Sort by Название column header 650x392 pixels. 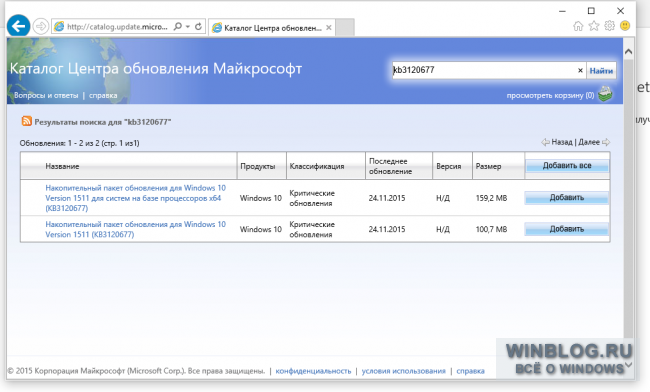tap(62, 166)
